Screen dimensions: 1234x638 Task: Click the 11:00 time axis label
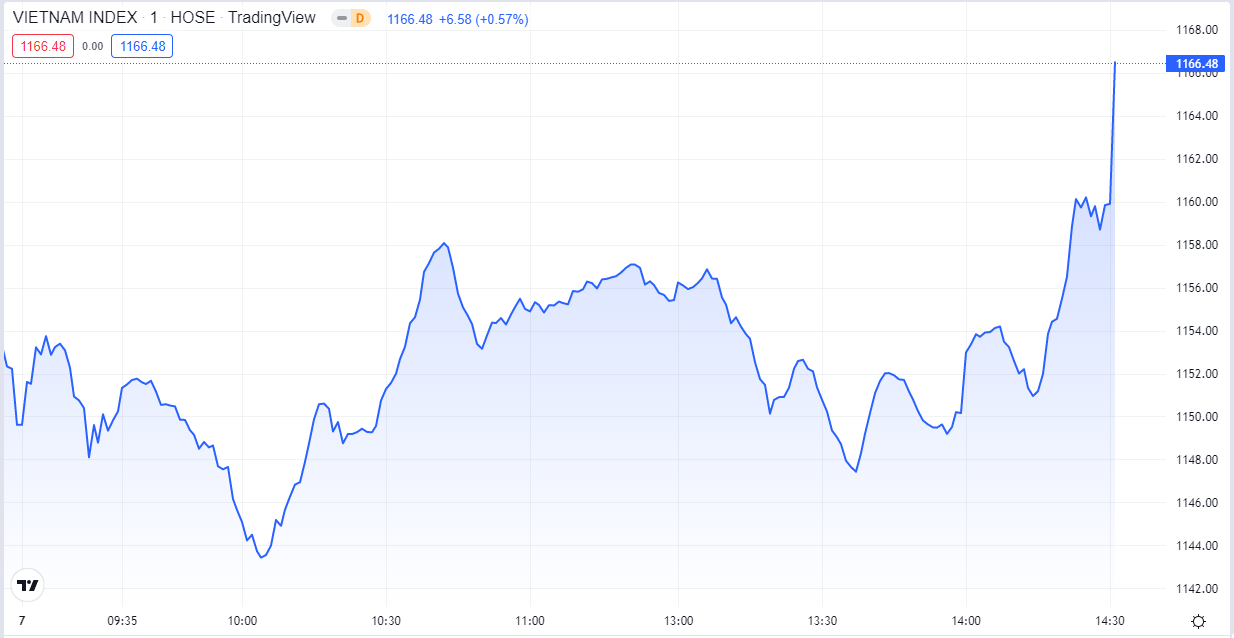pos(529,621)
